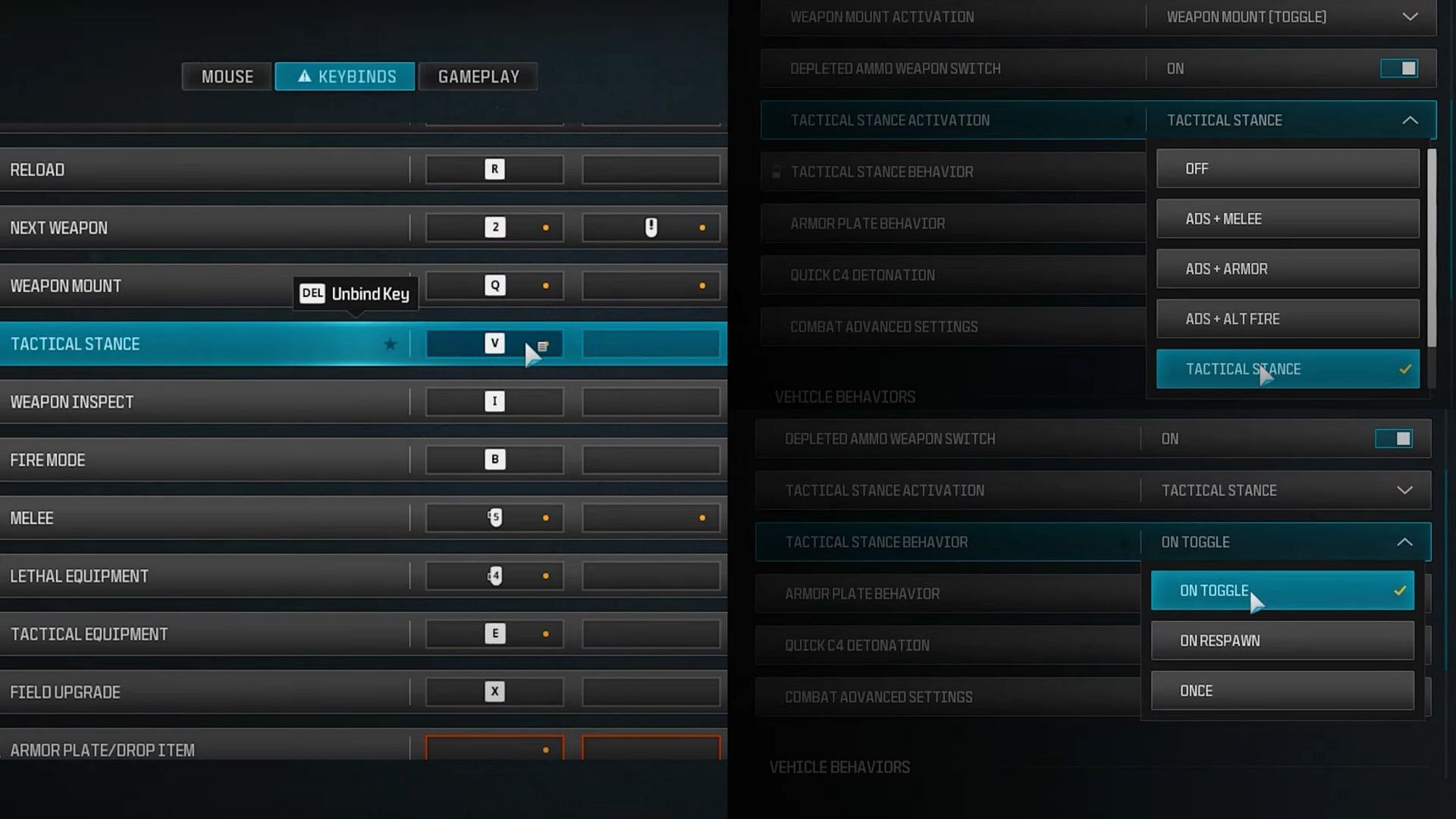The width and height of the screenshot is (1456, 819).
Task: Select the Tactical Stance keybind field
Action: pyautogui.click(x=494, y=343)
